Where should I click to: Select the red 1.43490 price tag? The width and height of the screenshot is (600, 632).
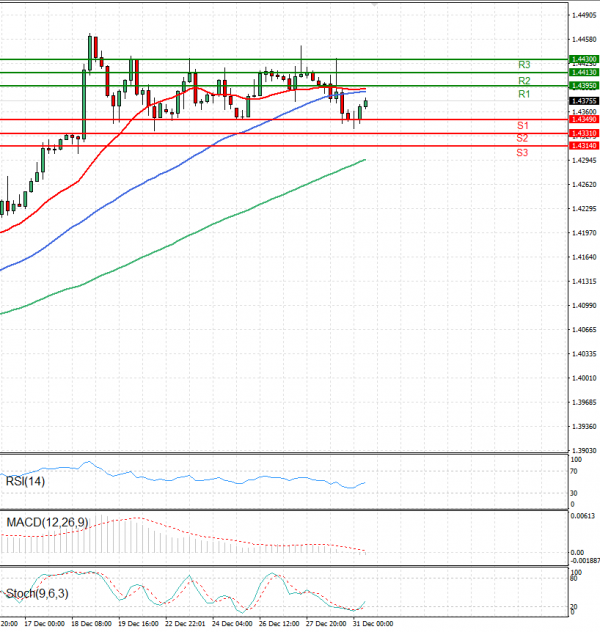coord(583,120)
